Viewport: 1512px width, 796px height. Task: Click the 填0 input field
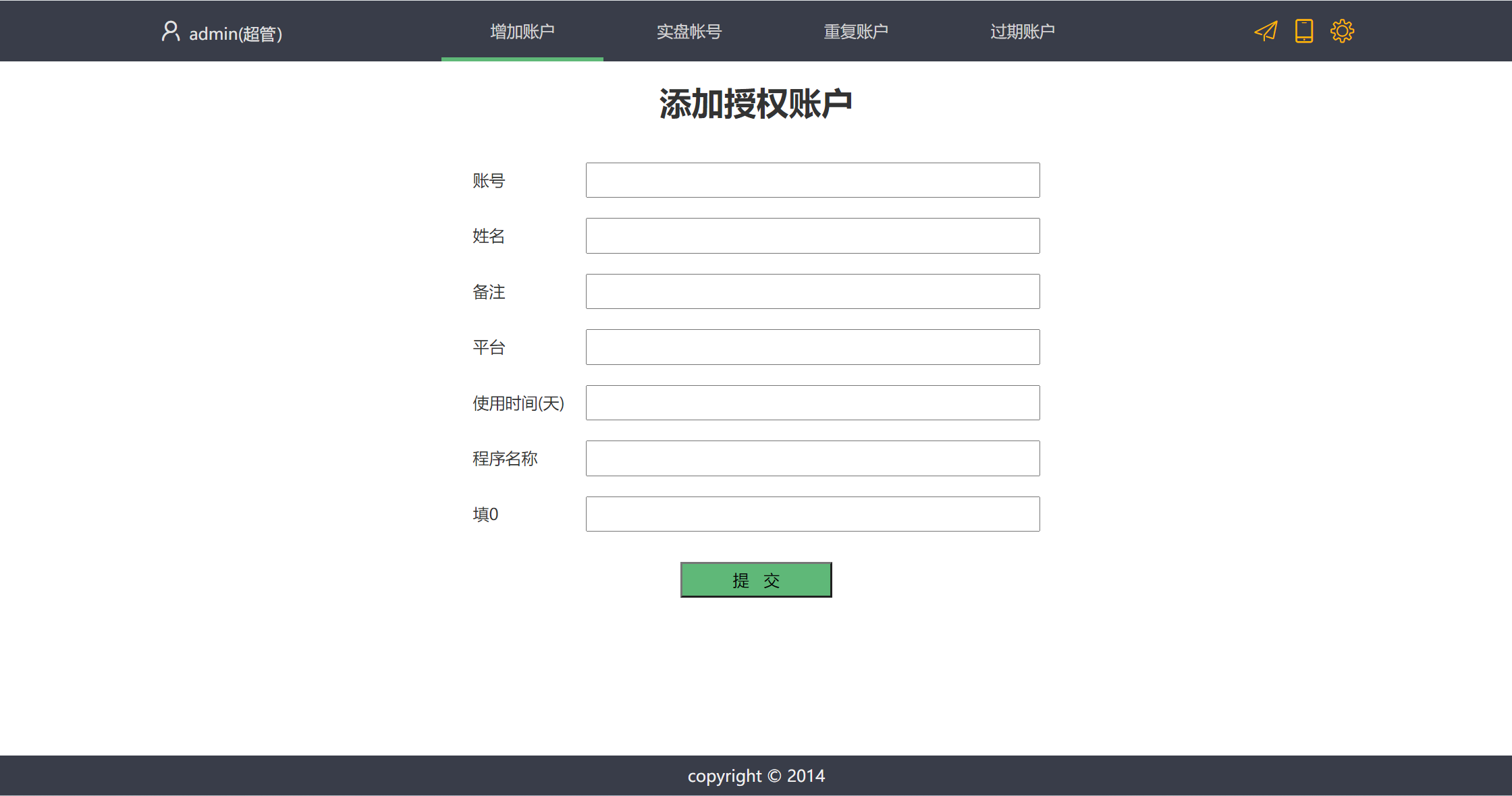[813, 514]
